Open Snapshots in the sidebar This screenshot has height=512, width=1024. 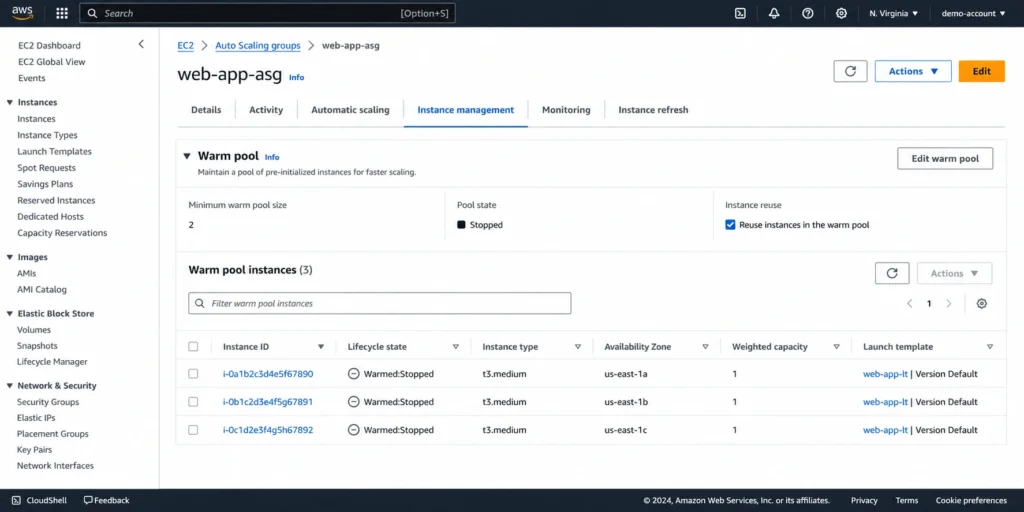[x=37, y=346]
